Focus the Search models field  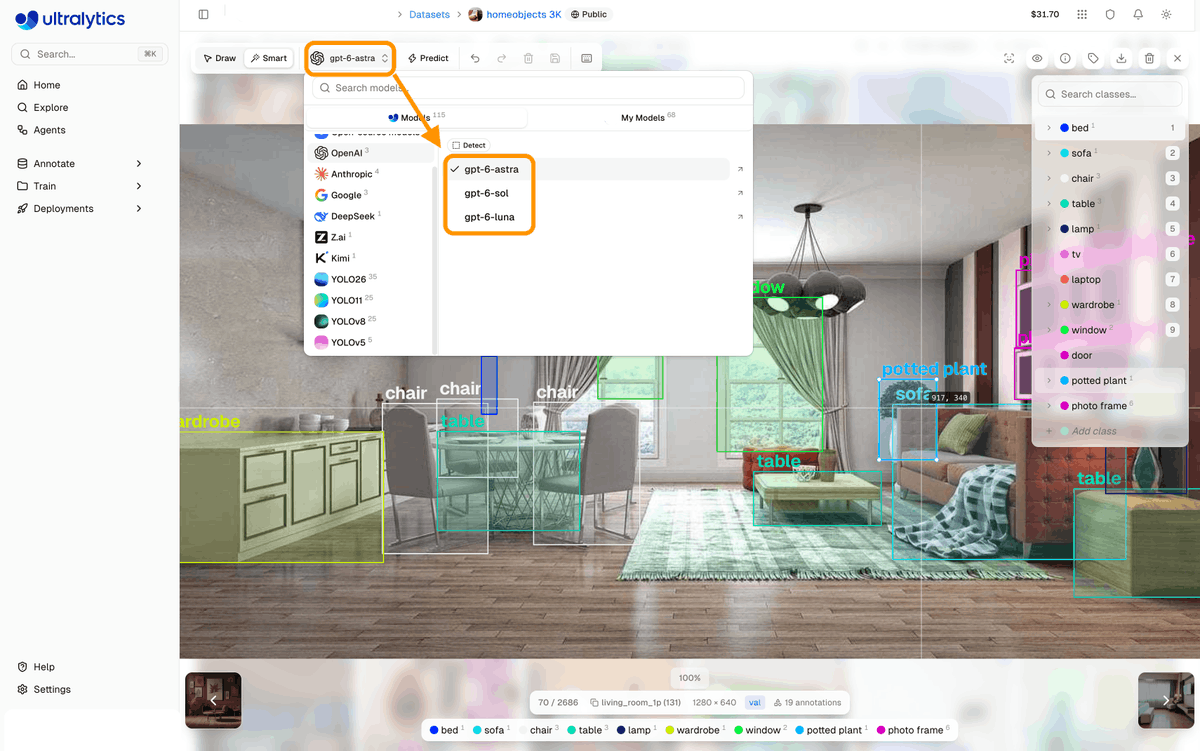coord(528,88)
